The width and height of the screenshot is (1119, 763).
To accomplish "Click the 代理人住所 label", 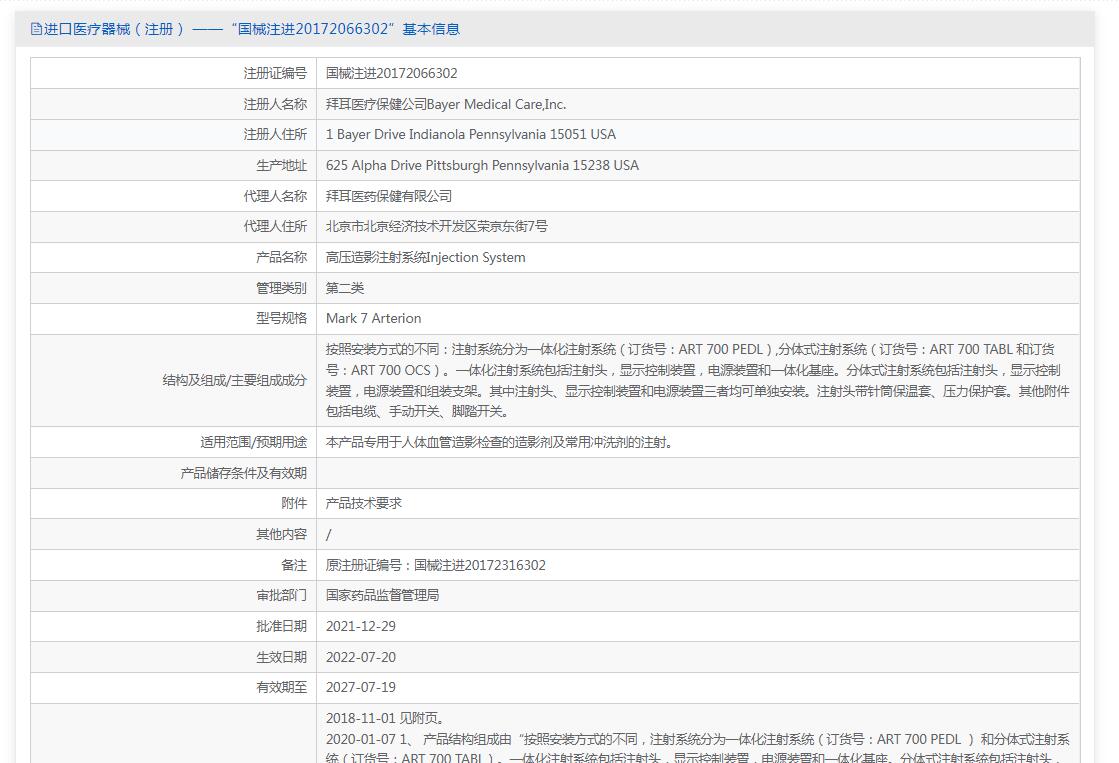I will tap(275, 227).
